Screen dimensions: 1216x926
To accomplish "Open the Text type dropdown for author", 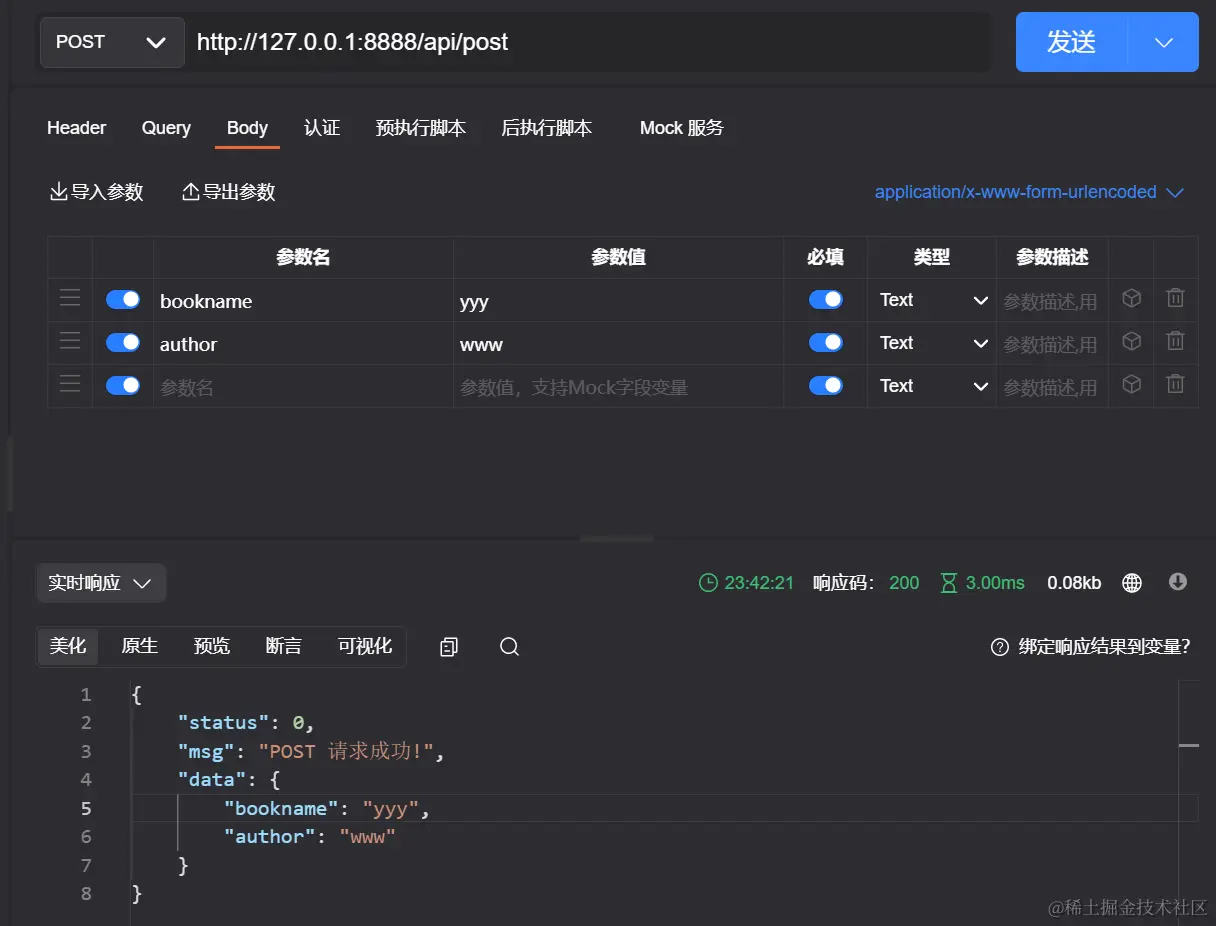I will (933, 343).
